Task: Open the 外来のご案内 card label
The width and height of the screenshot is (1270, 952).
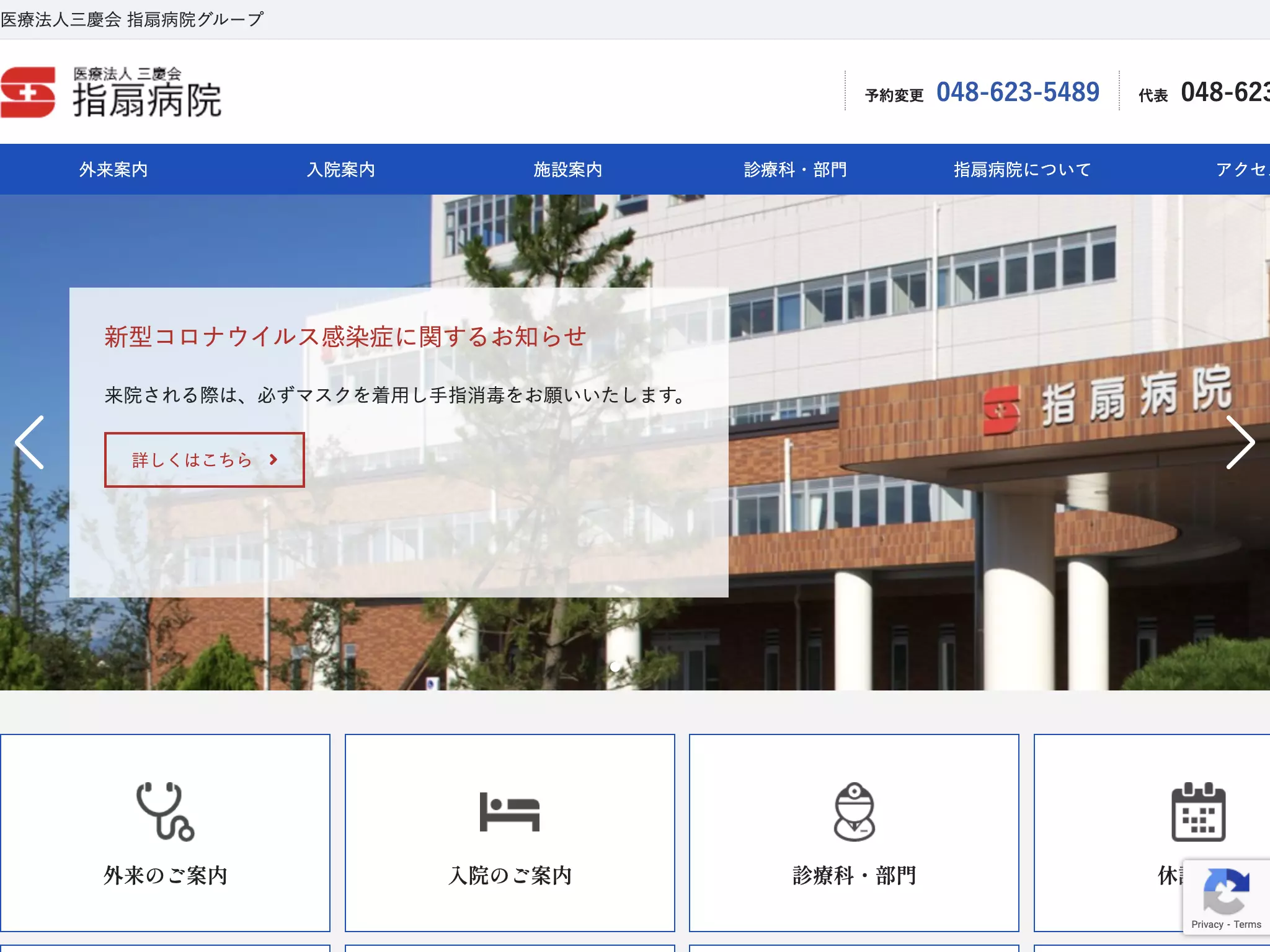Action: coord(165,875)
